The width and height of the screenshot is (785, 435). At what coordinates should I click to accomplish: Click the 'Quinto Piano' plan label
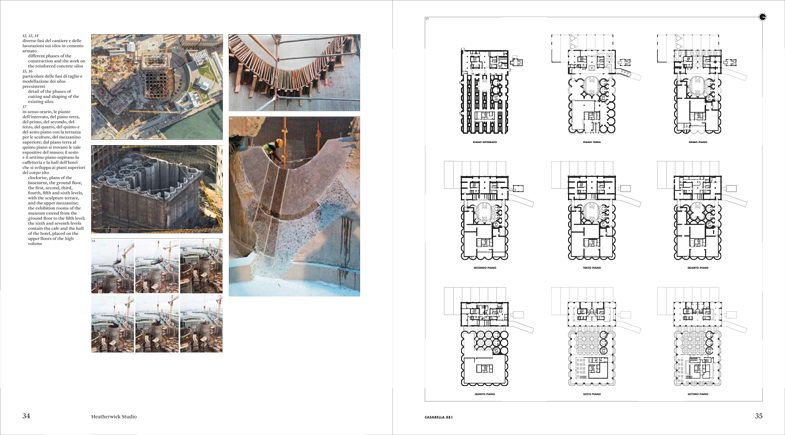pyautogui.click(x=485, y=394)
